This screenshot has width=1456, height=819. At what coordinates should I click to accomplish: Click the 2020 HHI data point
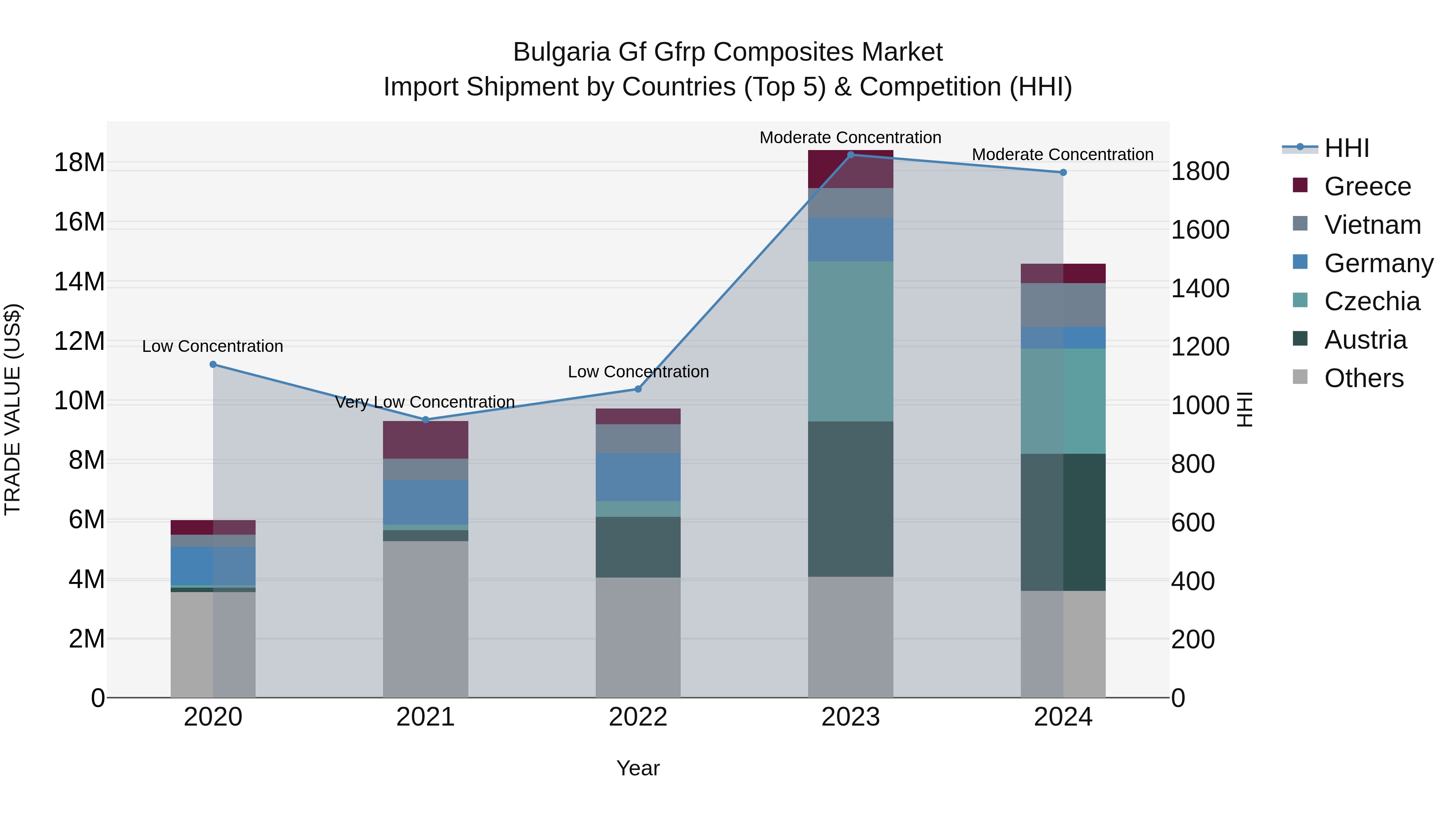click(213, 364)
